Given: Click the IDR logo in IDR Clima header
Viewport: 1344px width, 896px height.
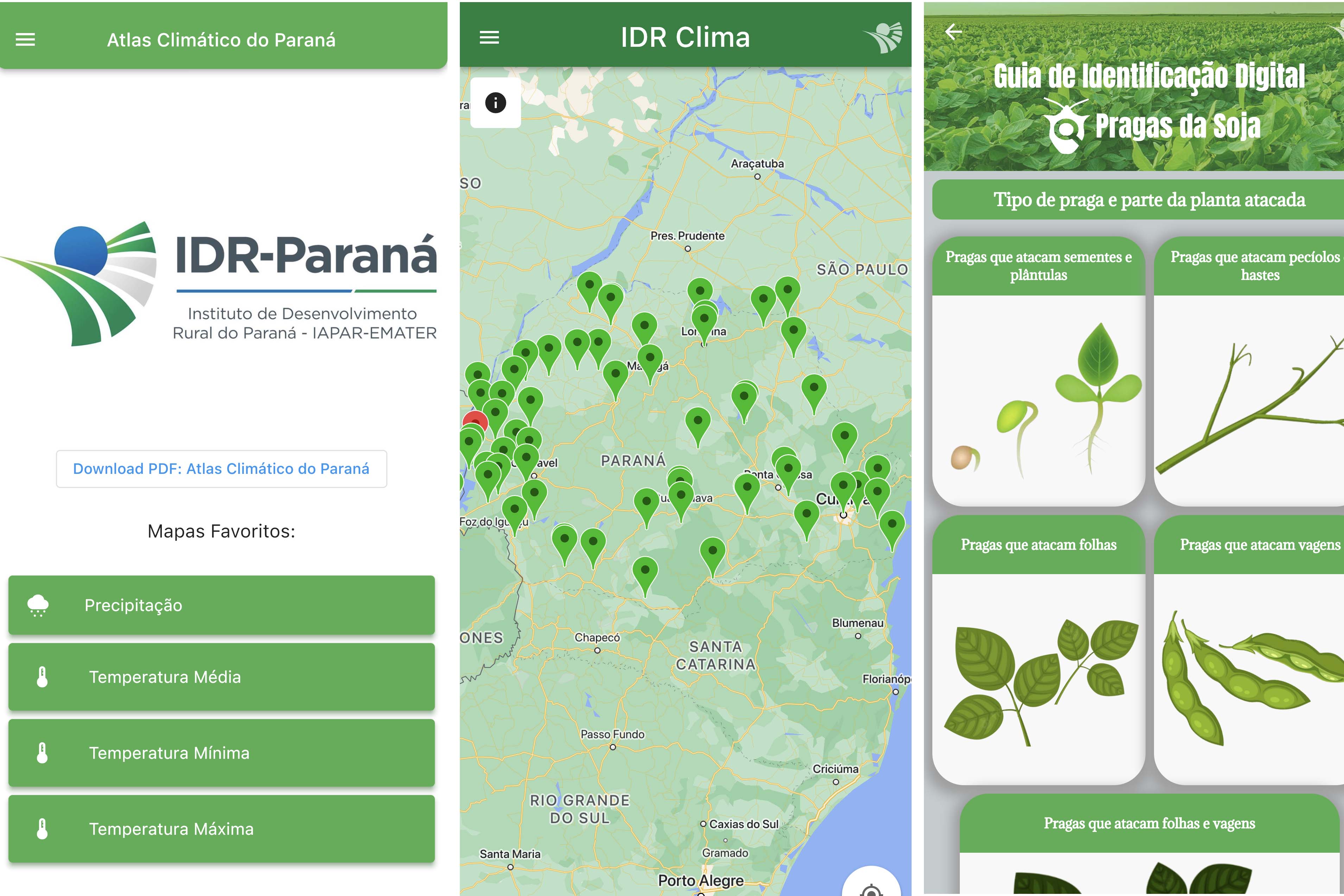Looking at the screenshot, I should point(883,38).
